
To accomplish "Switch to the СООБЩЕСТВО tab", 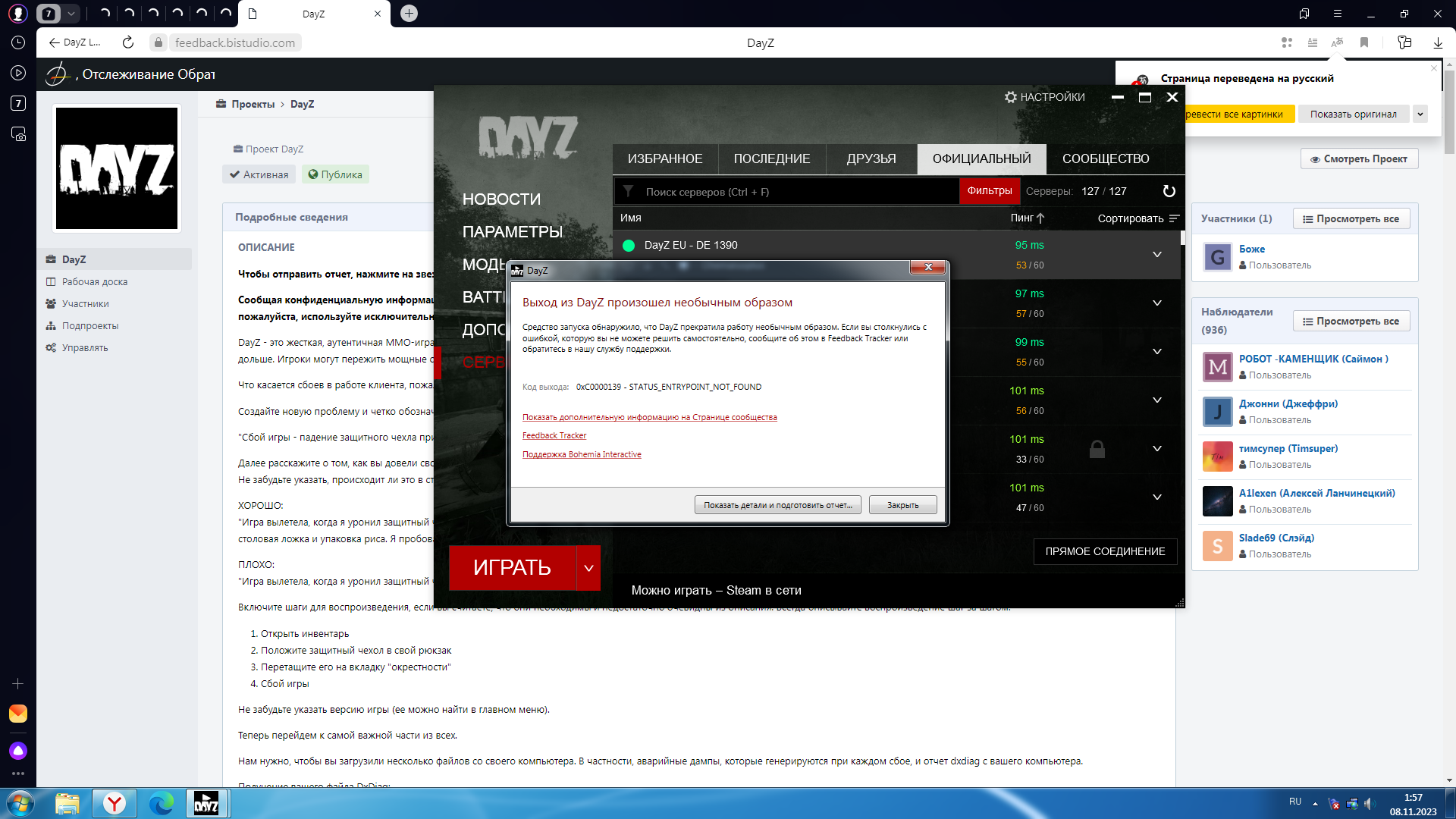I will 1106,159.
